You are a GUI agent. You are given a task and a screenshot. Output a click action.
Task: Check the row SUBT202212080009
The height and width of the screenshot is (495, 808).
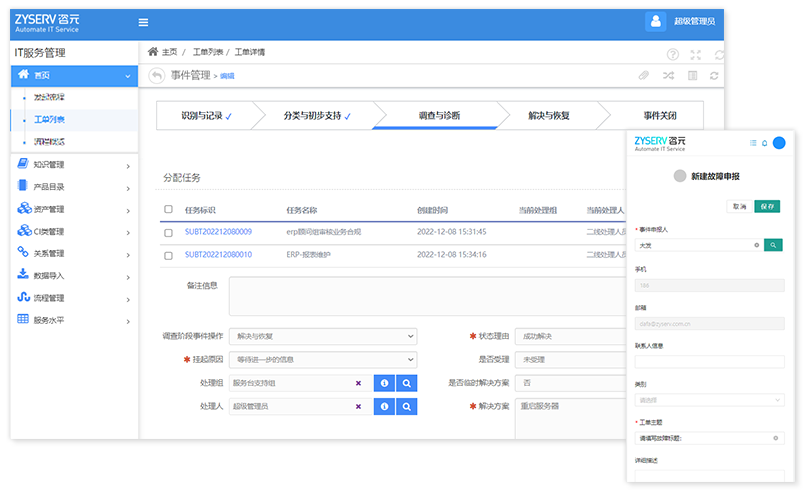coord(168,233)
